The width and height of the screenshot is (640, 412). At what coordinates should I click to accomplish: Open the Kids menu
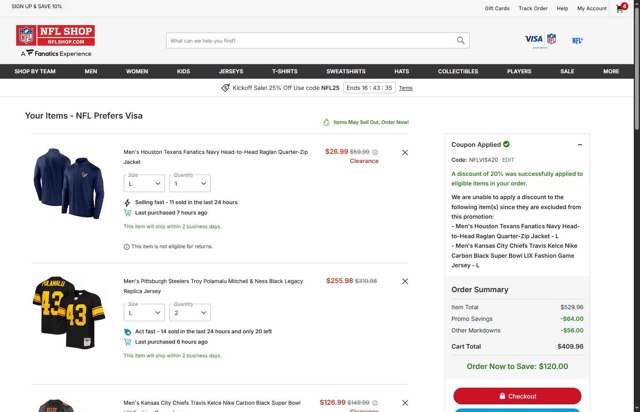pyautogui.click(x=183, y=71)
